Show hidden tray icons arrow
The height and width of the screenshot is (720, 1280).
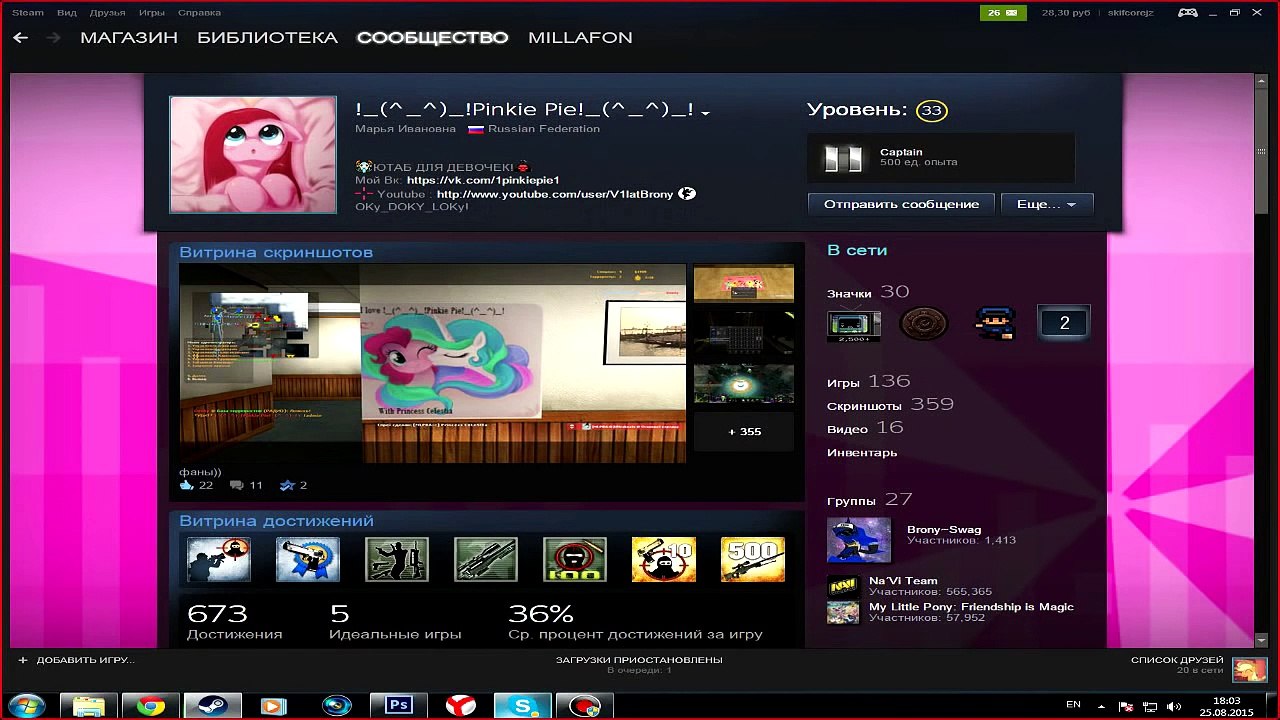point(1102,705)
